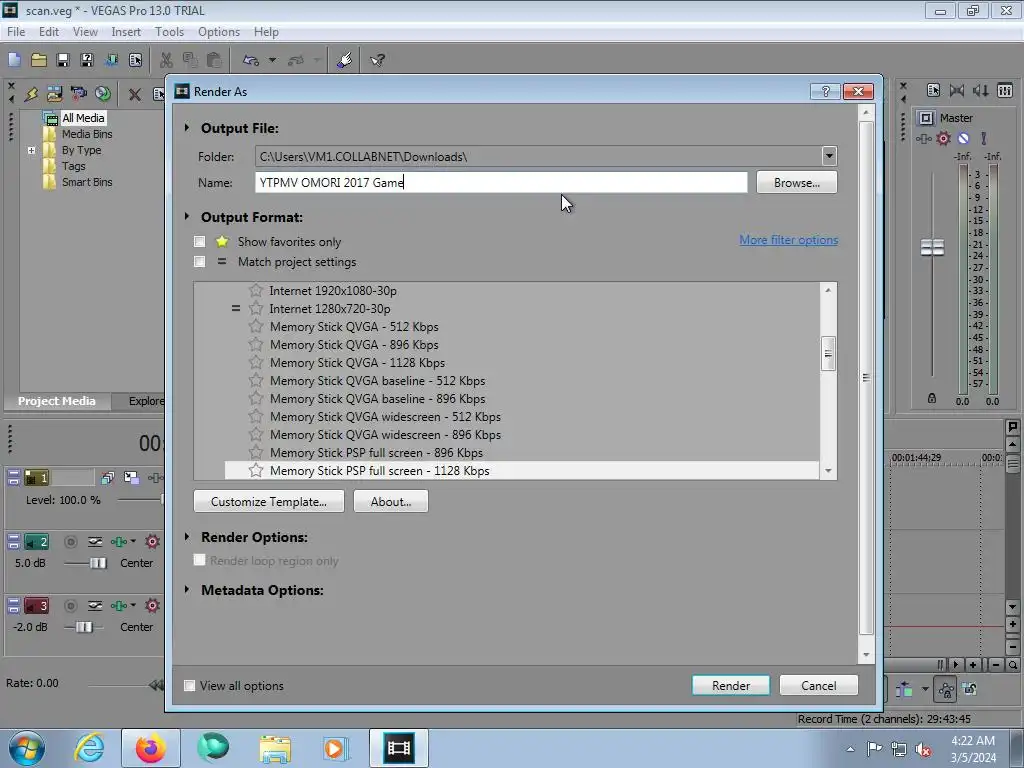The width and height of the screenshot is (1024, 768).
Task: Open automation settings dropdown on track 3
Action: pyautogui.click(x=133, y=605)
